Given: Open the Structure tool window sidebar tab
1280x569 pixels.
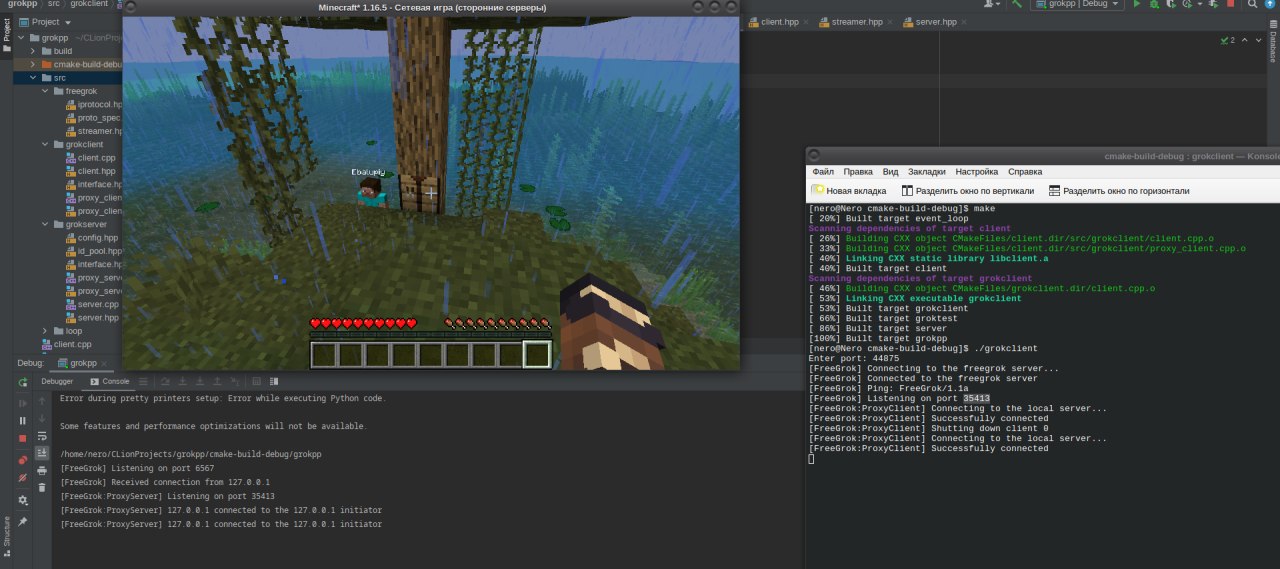Looking at the screenshot, I should pyautogui.click(x=6, y=535).
